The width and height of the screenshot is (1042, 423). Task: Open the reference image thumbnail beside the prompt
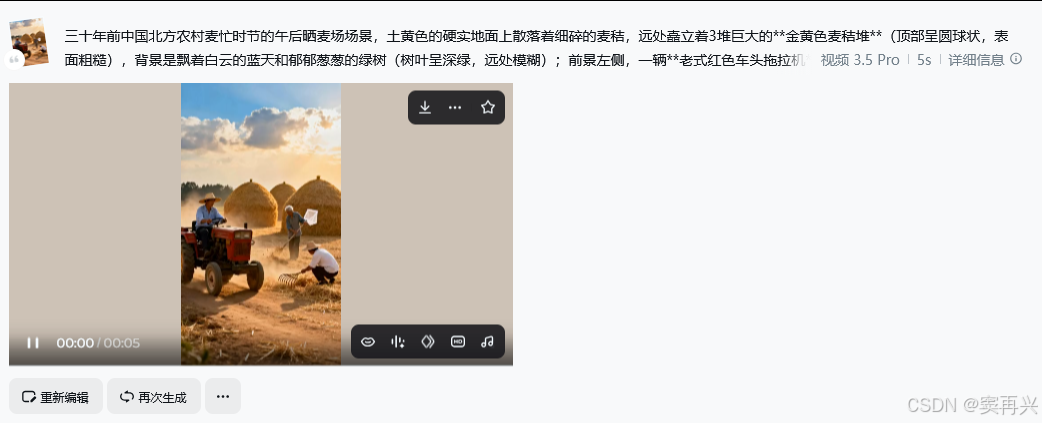tap(29, 41)
